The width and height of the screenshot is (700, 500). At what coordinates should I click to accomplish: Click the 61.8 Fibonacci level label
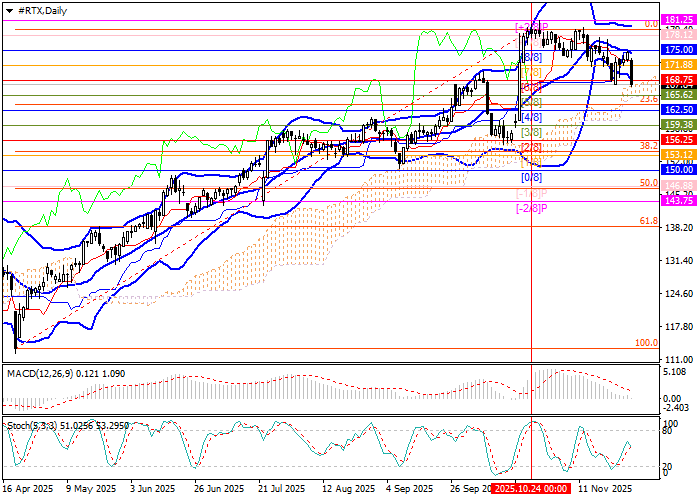[x=648, y=220]
